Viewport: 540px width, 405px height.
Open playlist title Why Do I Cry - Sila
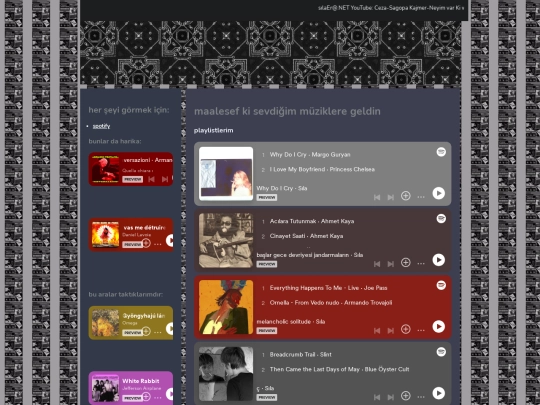282,188
